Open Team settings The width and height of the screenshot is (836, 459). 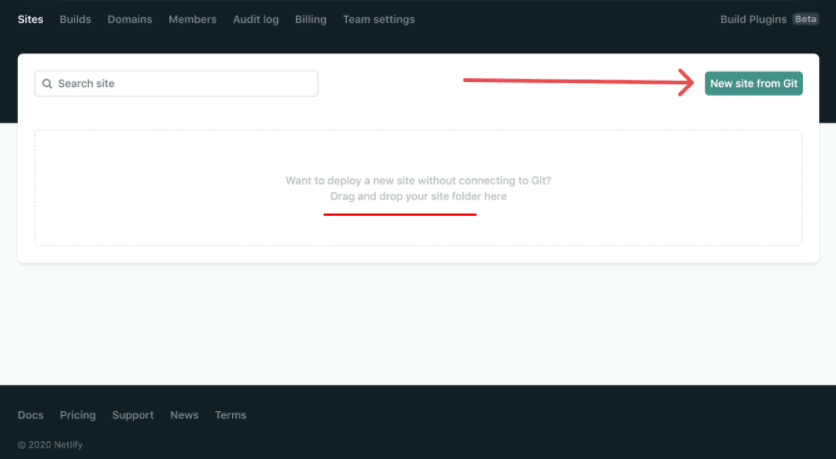tap(379, 19)
